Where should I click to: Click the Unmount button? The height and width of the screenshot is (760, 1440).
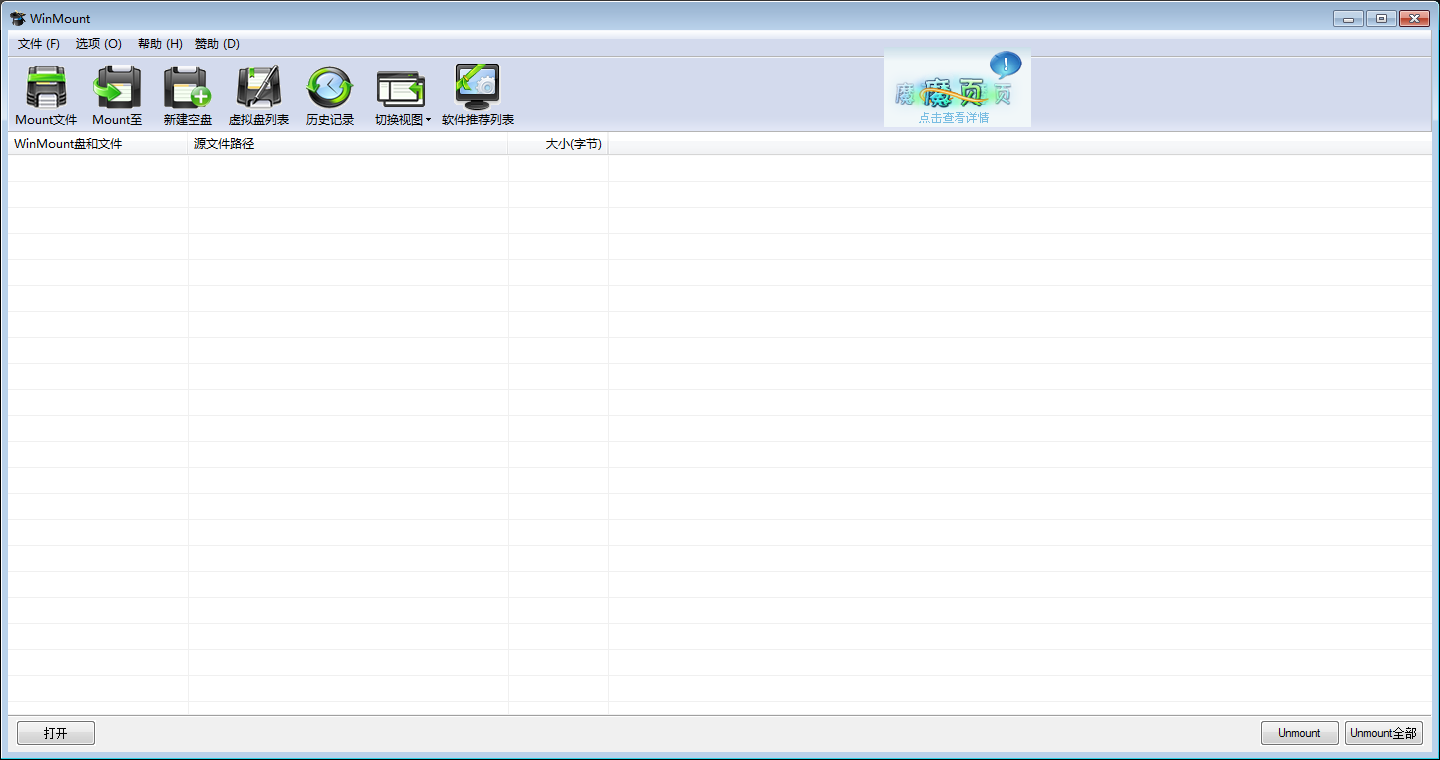(1300, 733)
